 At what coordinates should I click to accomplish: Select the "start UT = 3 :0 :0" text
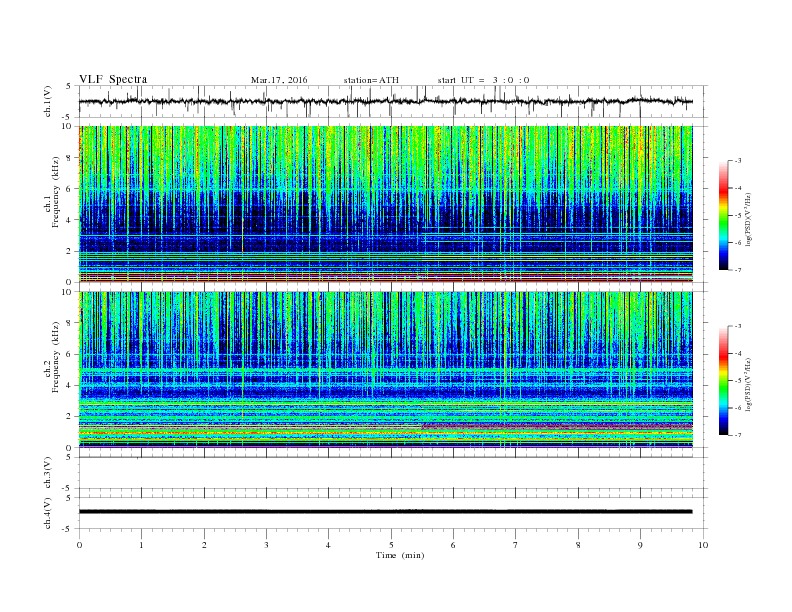coord(483,80)
